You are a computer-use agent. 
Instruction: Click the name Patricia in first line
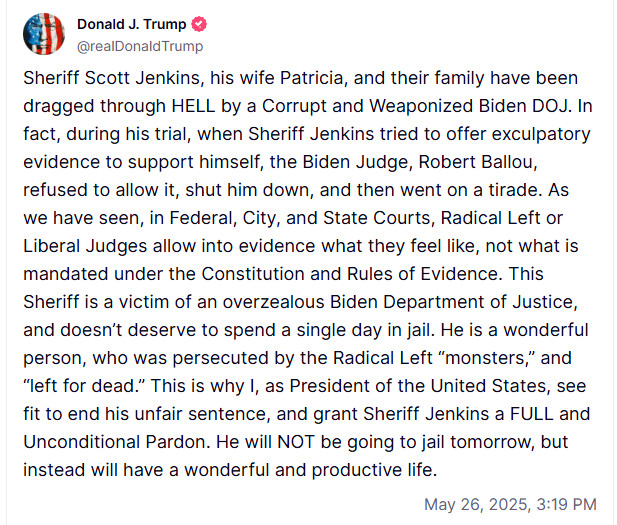click(x=311, y=78)
